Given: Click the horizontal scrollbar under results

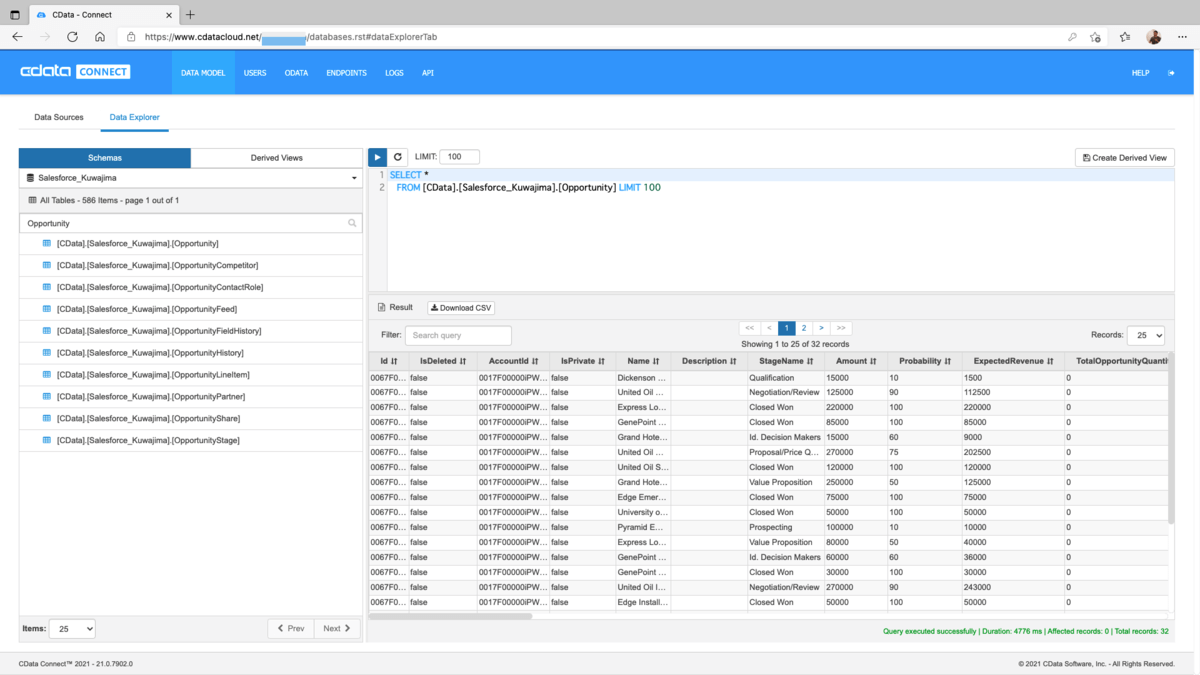Looking at the screenshot, I should pos(450,616).
